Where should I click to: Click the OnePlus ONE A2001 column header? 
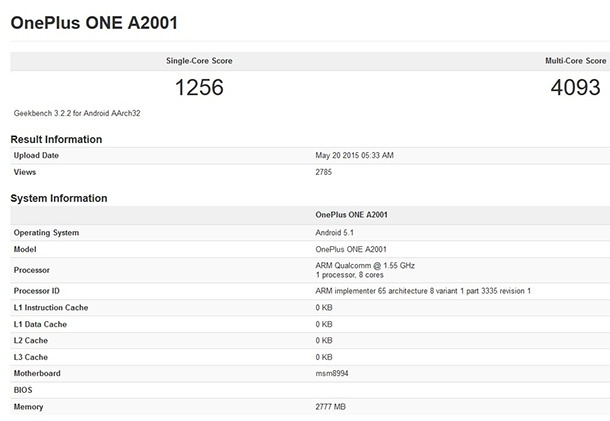(351, 215)
